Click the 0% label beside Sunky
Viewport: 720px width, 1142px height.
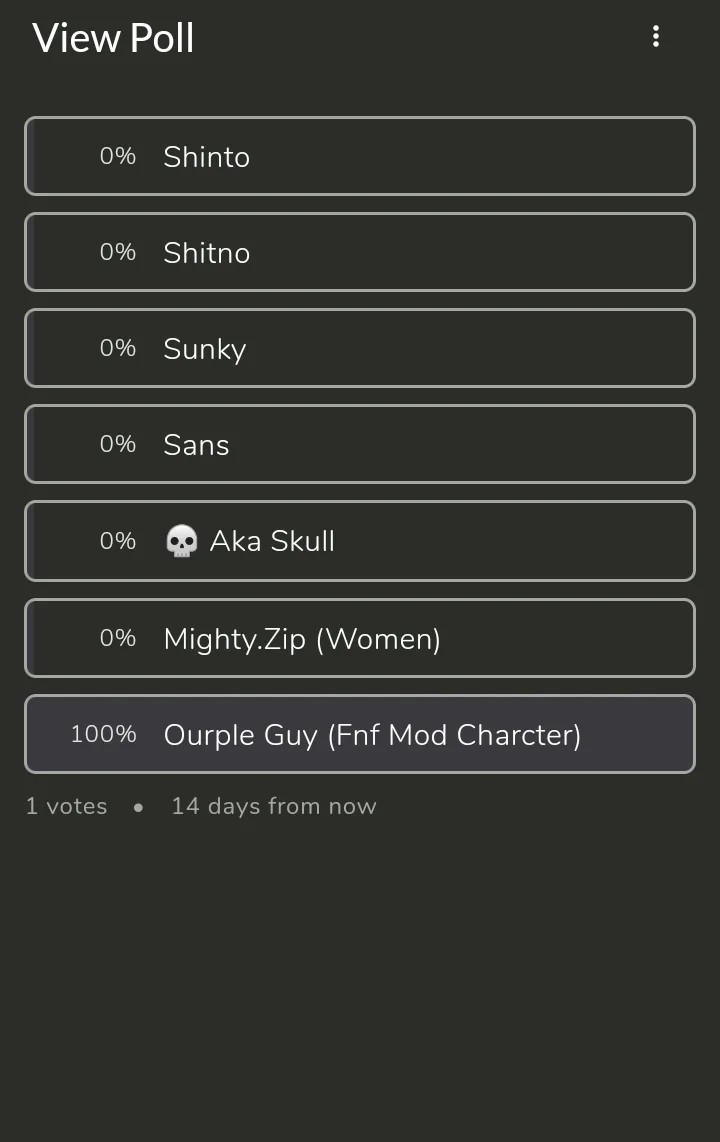point(117,348)
